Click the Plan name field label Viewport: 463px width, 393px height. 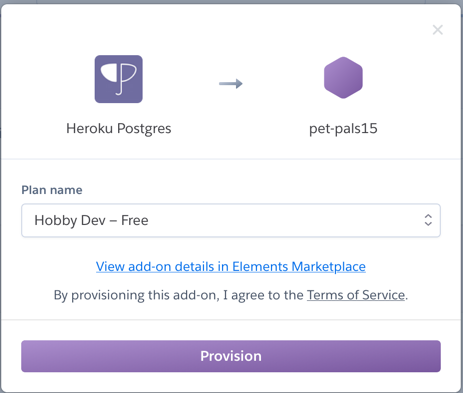(x=52, y=190)
